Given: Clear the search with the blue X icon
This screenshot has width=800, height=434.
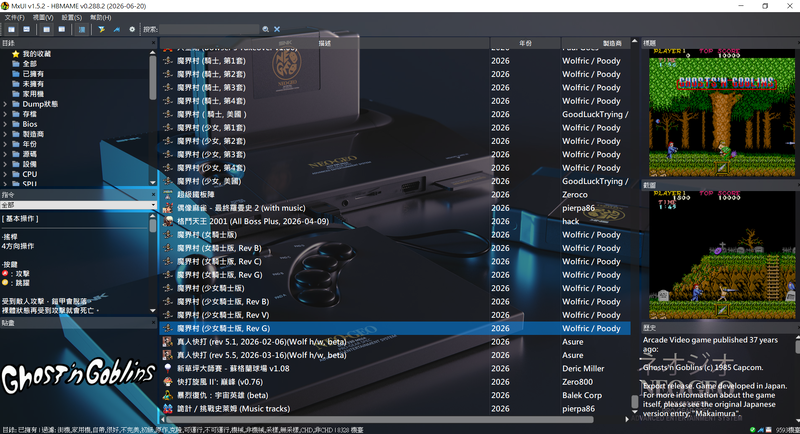Looking at the screenshot, I should click(x=277, y=30).
